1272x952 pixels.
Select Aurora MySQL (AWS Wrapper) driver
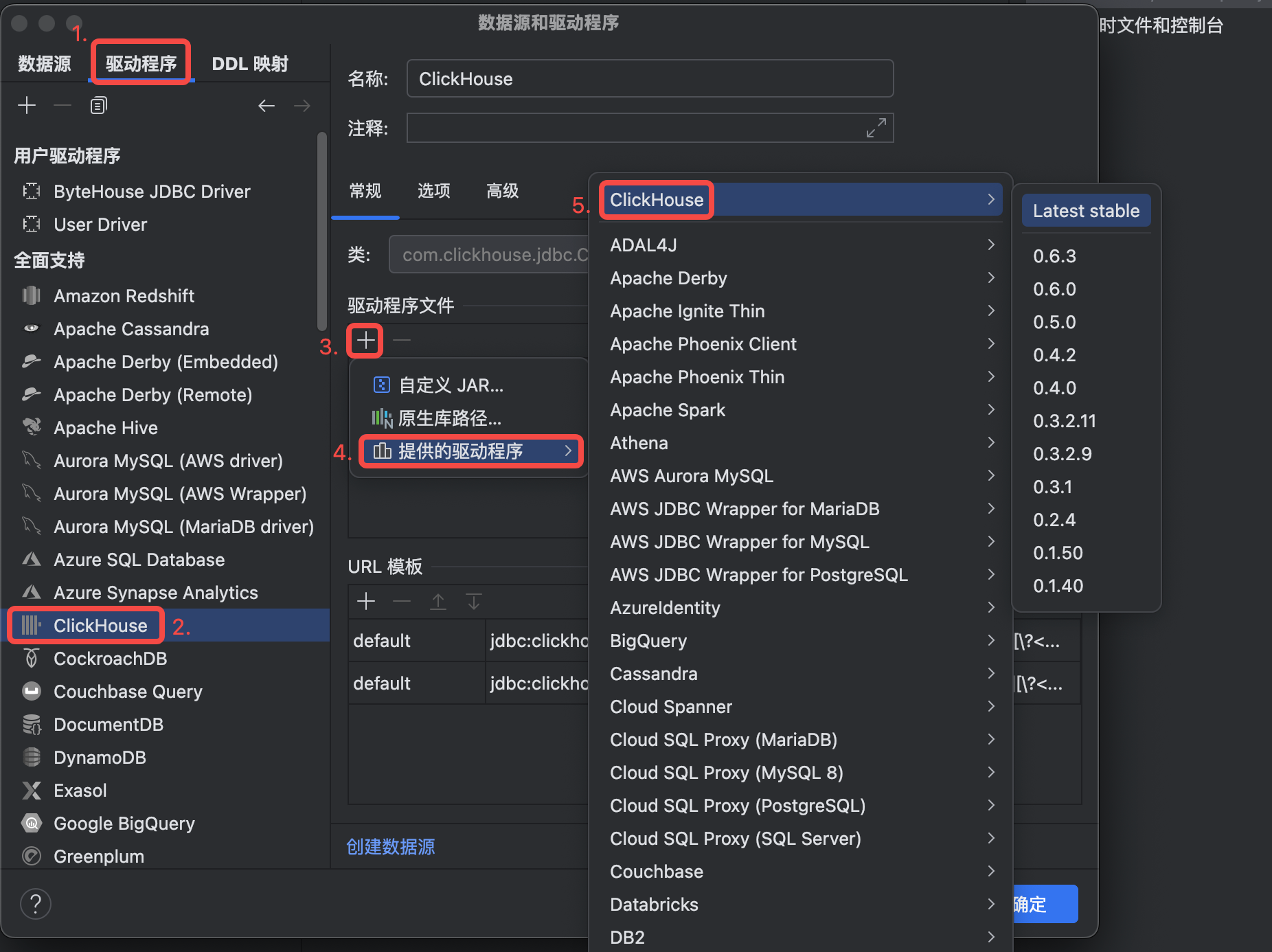(x=165, y=493)
